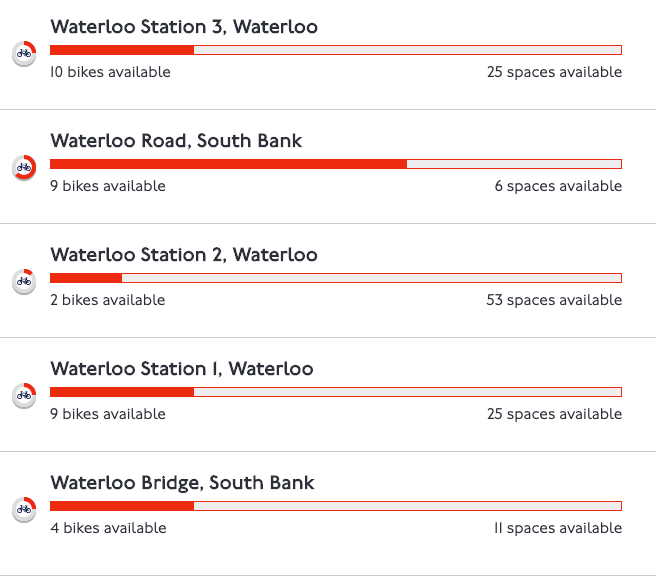The width and height of the screenshot is (656, 586).
Task: Select Waterloo Bridge, South Bank title
Action: click(182, 483)
